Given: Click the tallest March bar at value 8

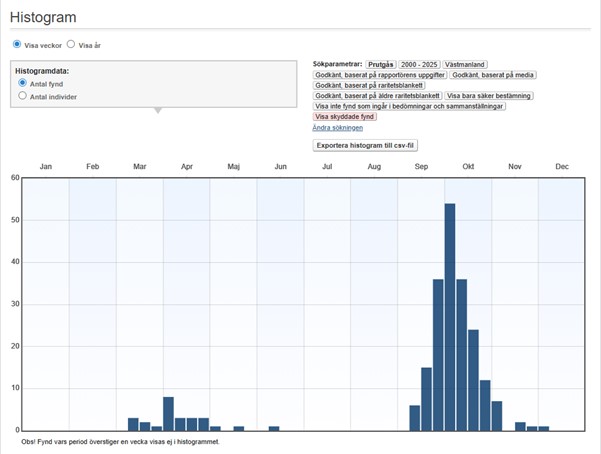Looking at the screenshot, I should click(x=168, y=414).
